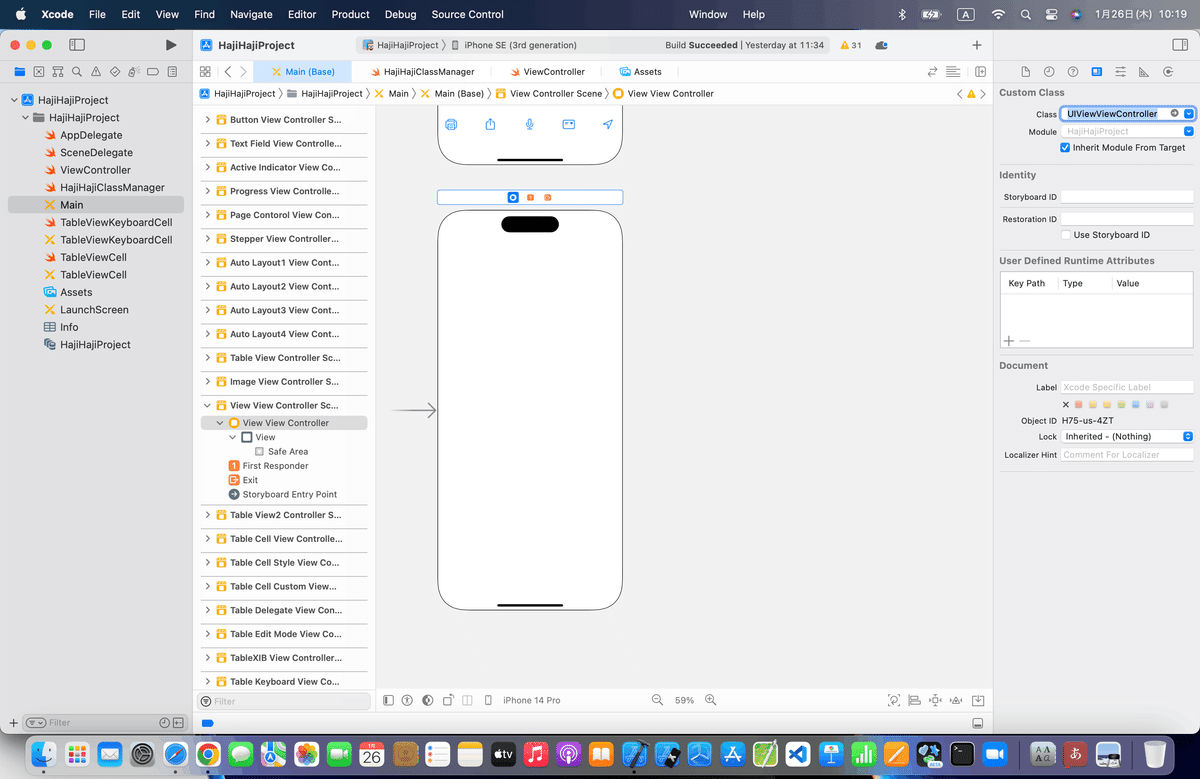Open Resolve Auto Layout Issues menu

[x=956, y=700]
